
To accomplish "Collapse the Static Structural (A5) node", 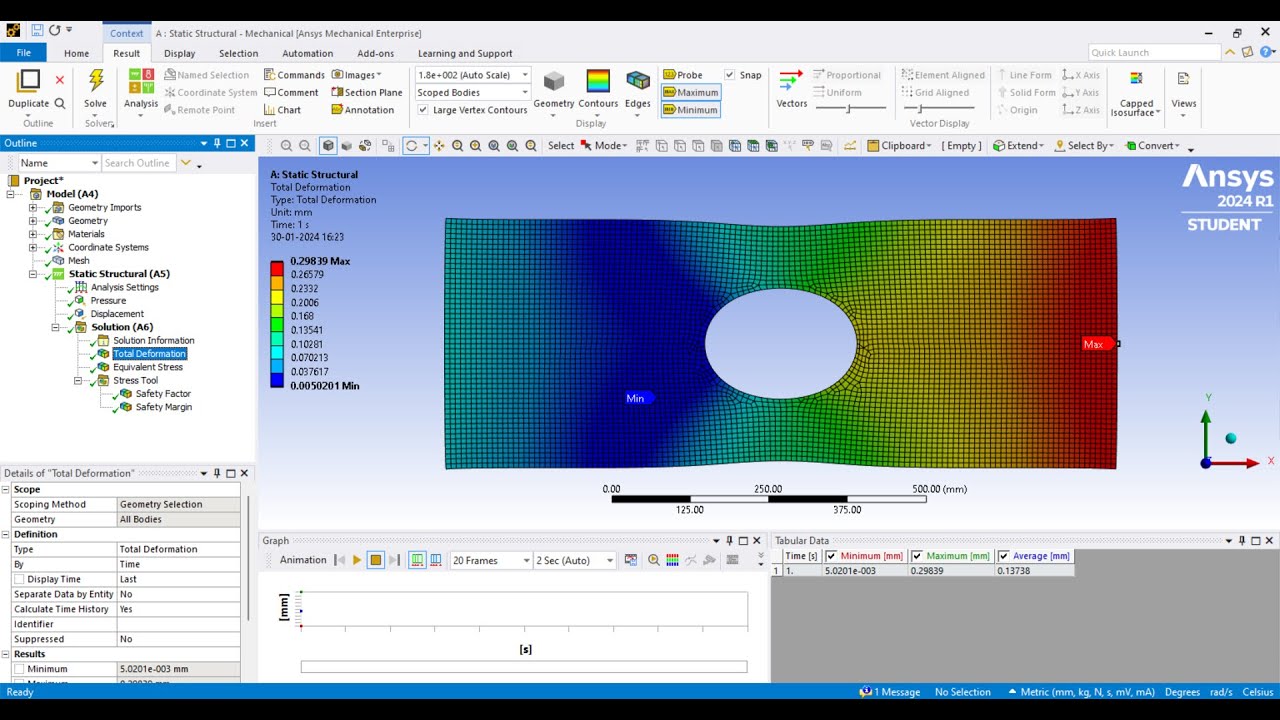I will (x=33, y=274).
